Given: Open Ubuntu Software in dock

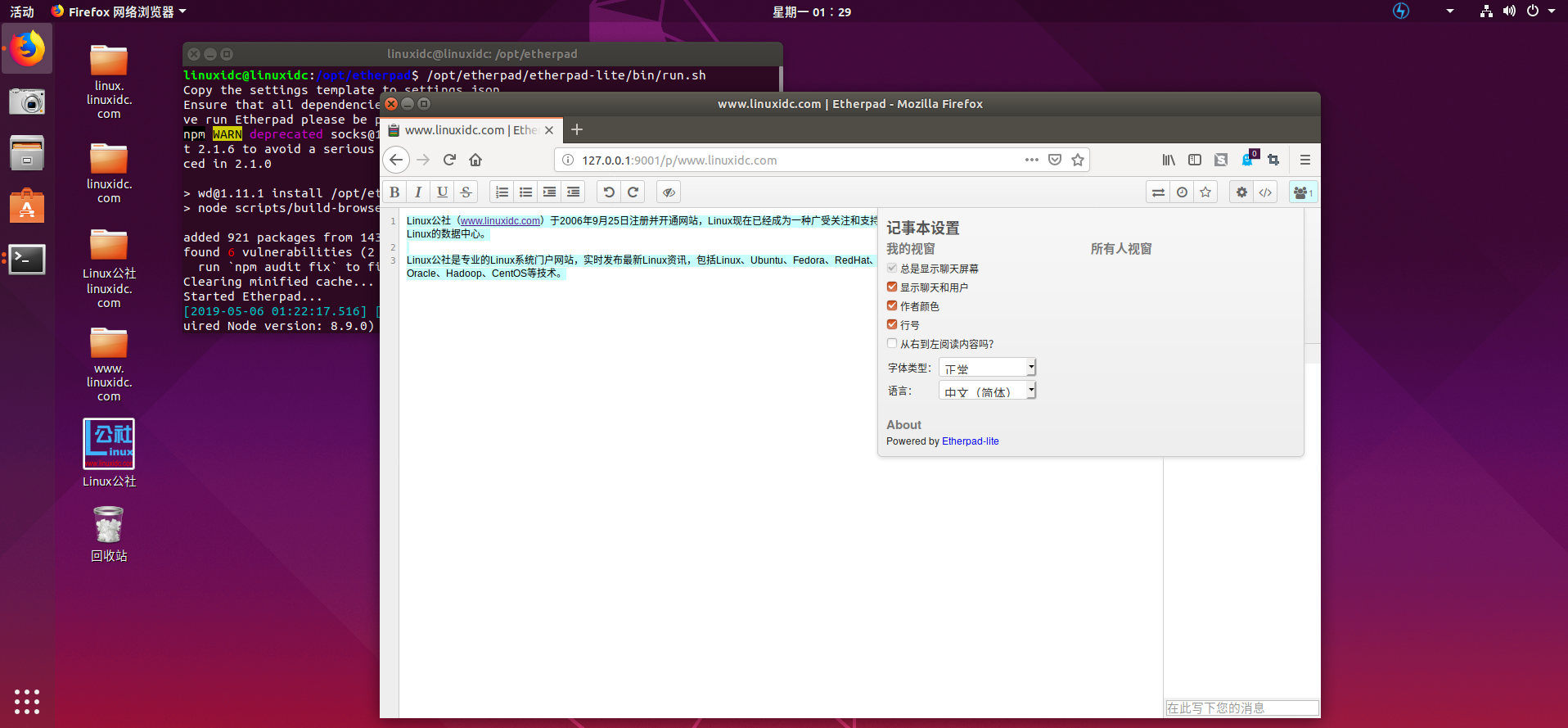Looking at the screenshot, I should pyautogui.click(x=27, y=206).
